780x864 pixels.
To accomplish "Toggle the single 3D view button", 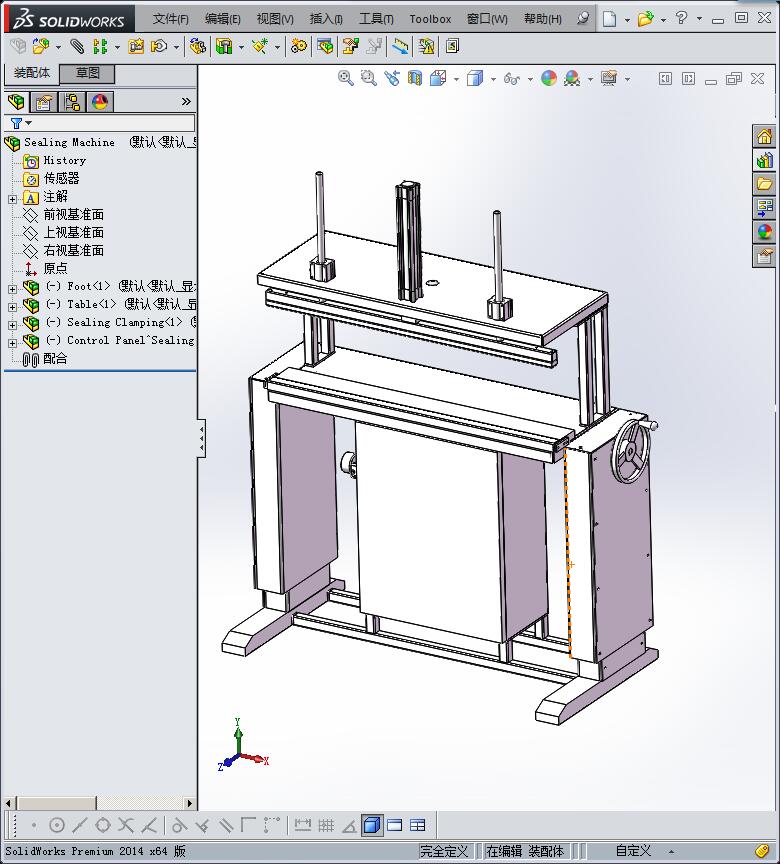I will (373, 825).
